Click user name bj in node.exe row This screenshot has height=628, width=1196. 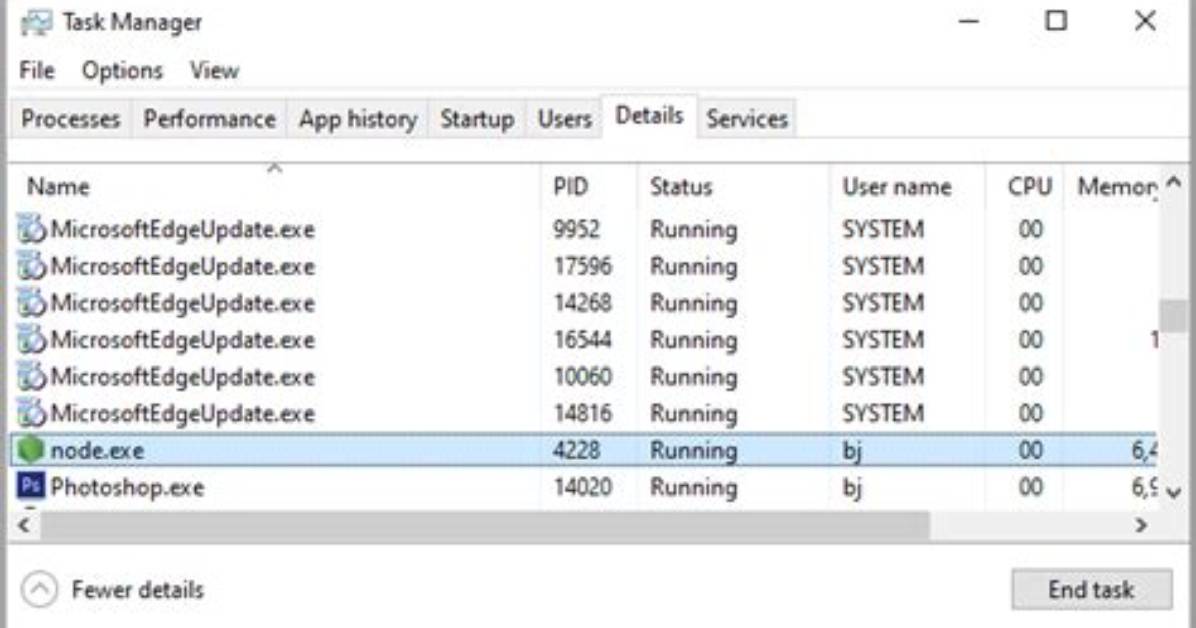852,452
